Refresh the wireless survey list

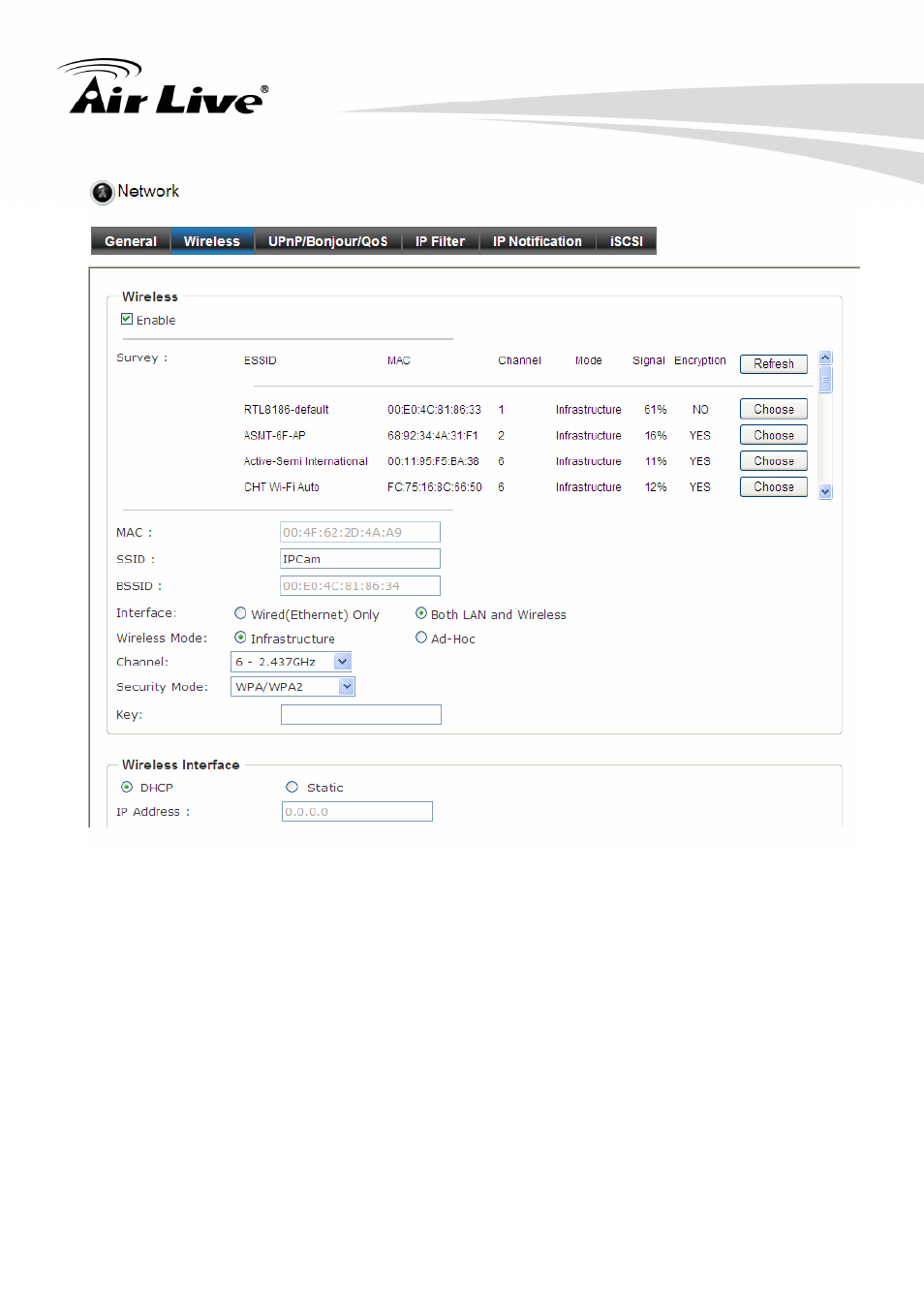(774, 364)
